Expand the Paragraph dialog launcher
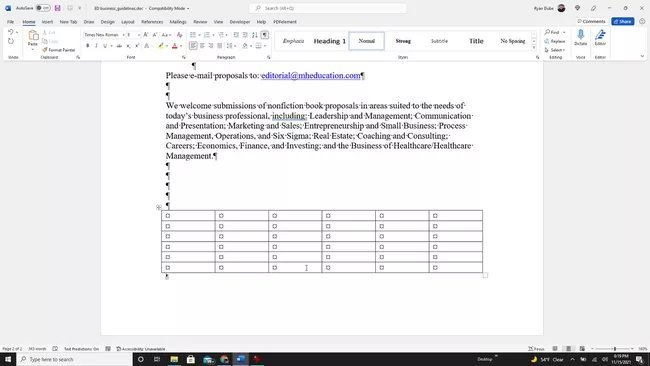Image resolution: width=650 pixels, height=366 pixels. pos(269,57)
